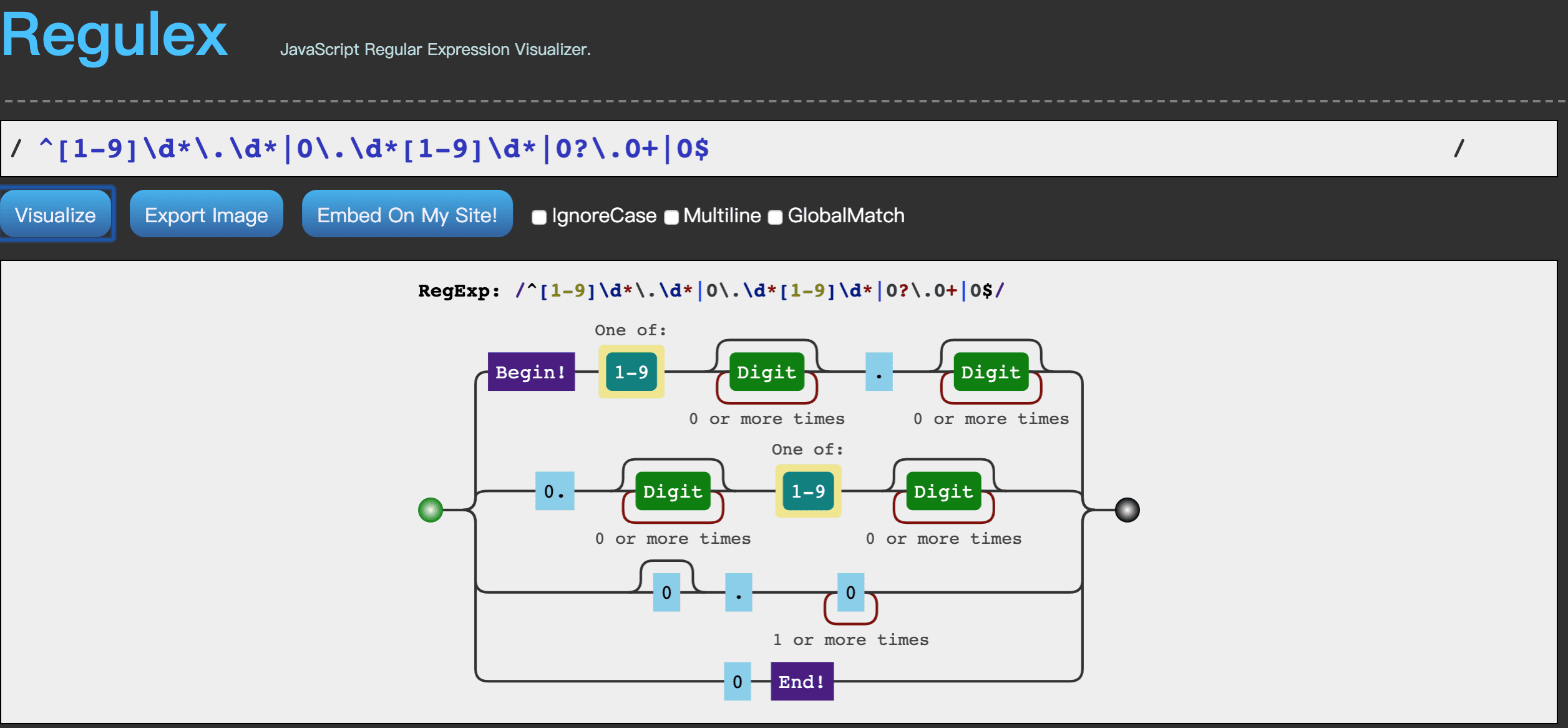Click the 0 node with '1 or more times' loop
Screen dimensions: 1568x728
[x=850, y=593]
